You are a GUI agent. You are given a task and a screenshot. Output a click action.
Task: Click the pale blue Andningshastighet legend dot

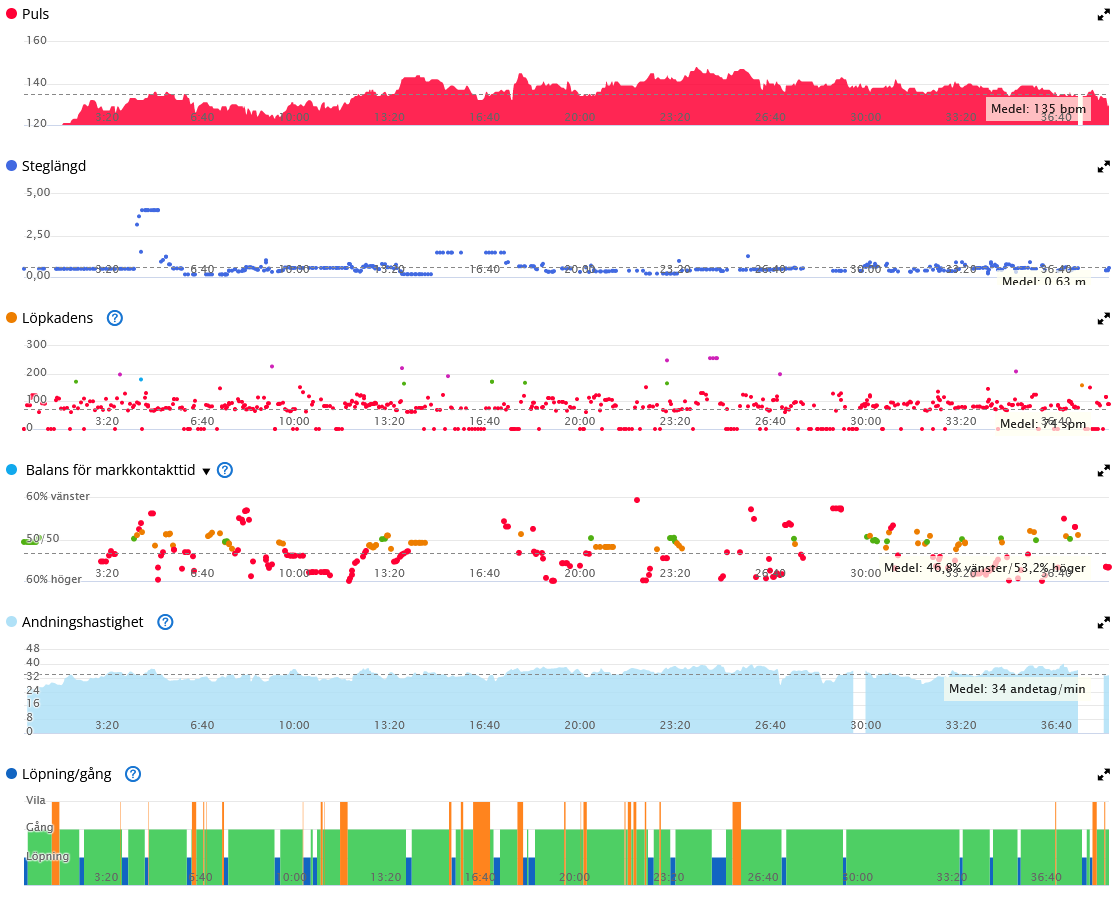[11, 621]
